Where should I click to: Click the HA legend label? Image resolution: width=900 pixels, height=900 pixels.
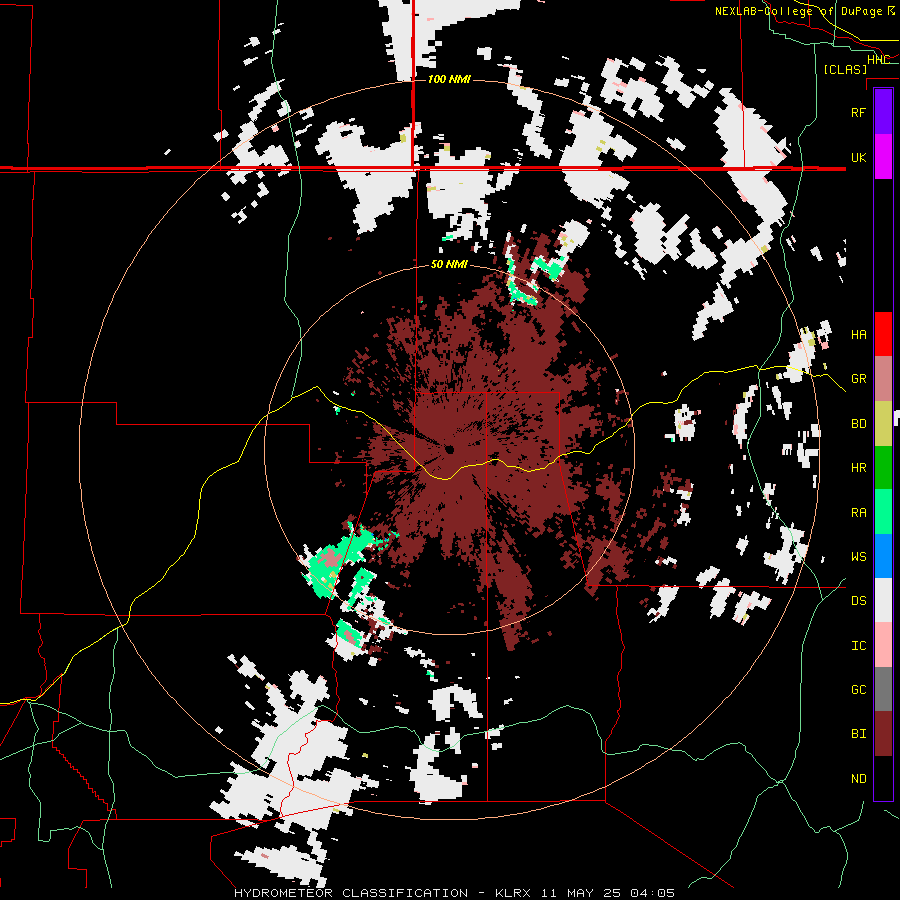(x=858, y=335)
